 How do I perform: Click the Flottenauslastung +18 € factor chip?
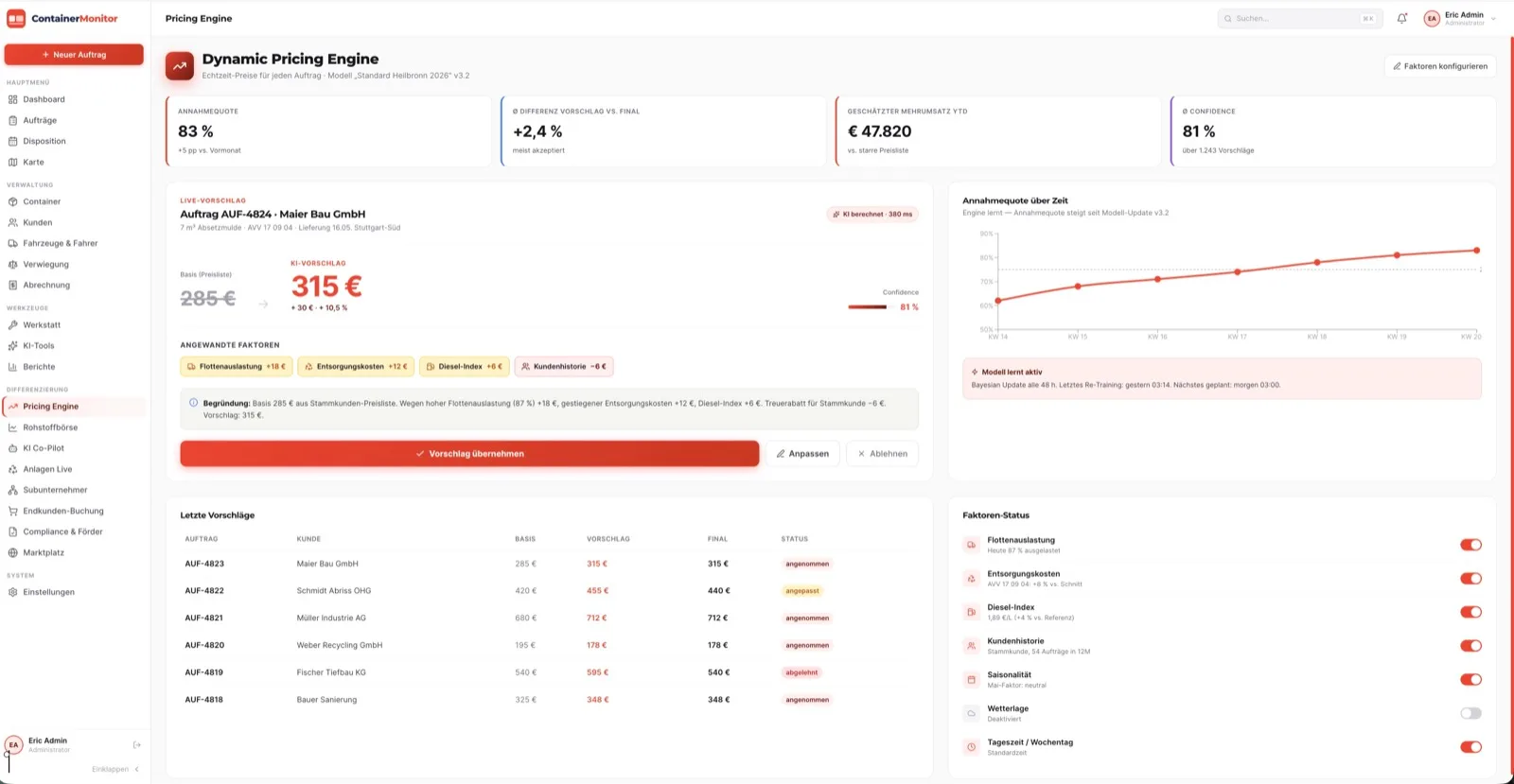[237, 366]
